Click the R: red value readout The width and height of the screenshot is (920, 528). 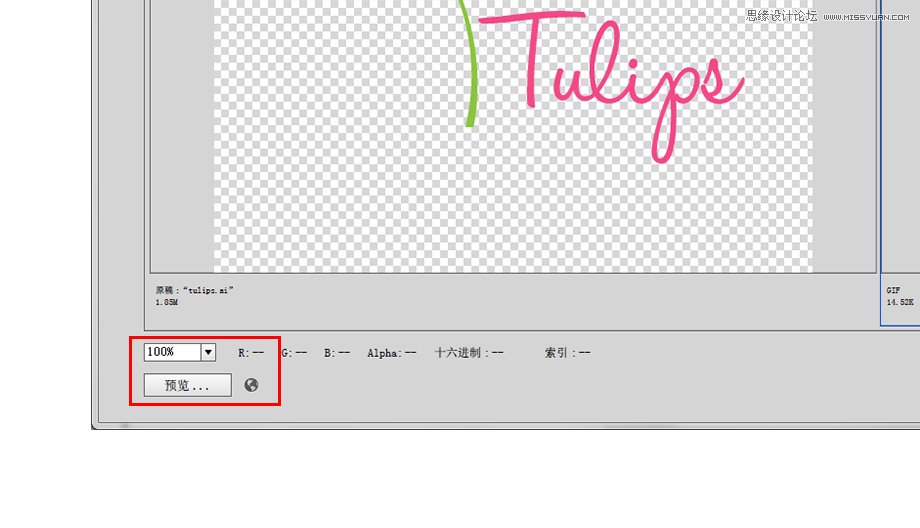tap(251, 353)
